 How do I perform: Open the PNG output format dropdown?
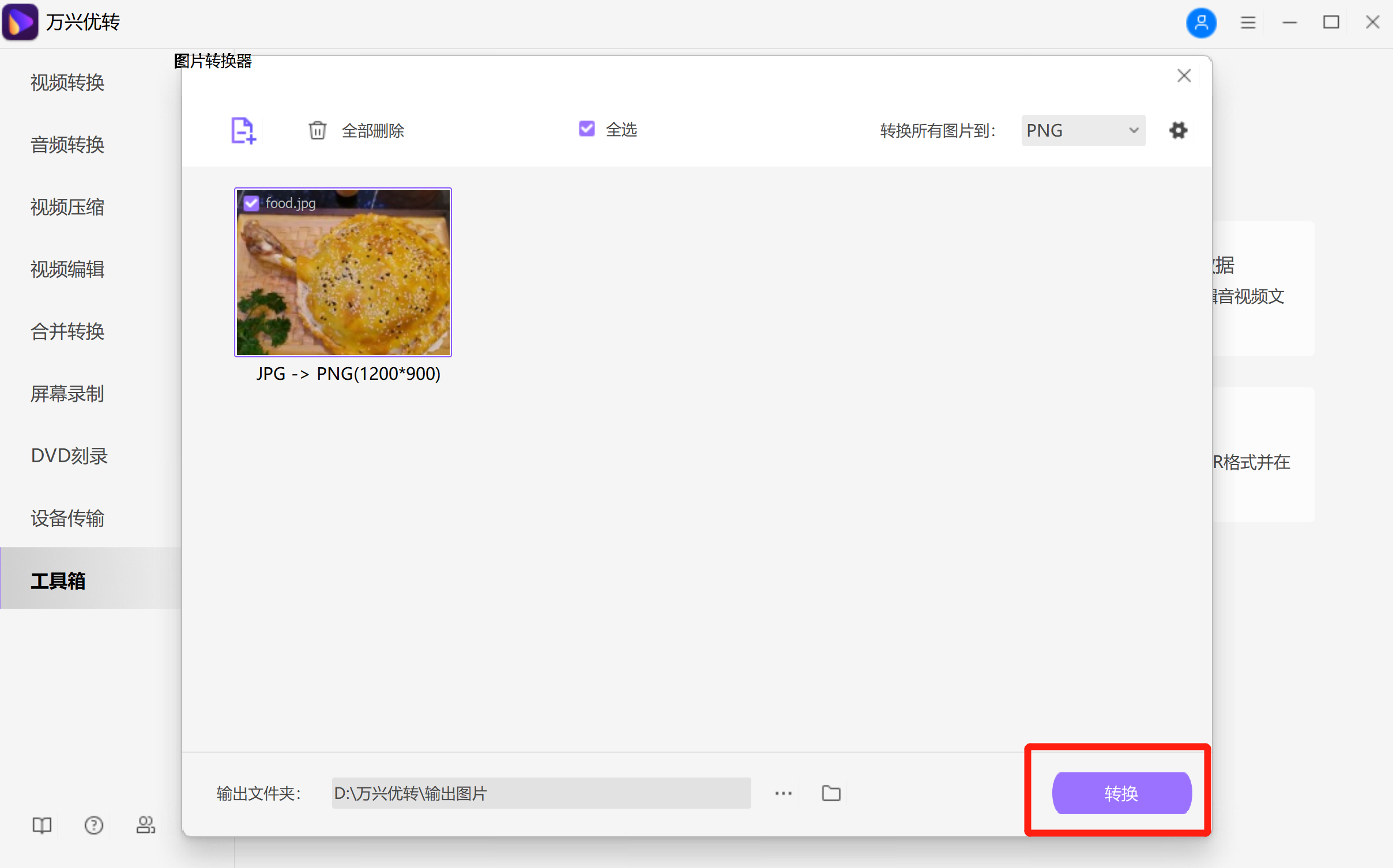click(x=1083, y=130)
